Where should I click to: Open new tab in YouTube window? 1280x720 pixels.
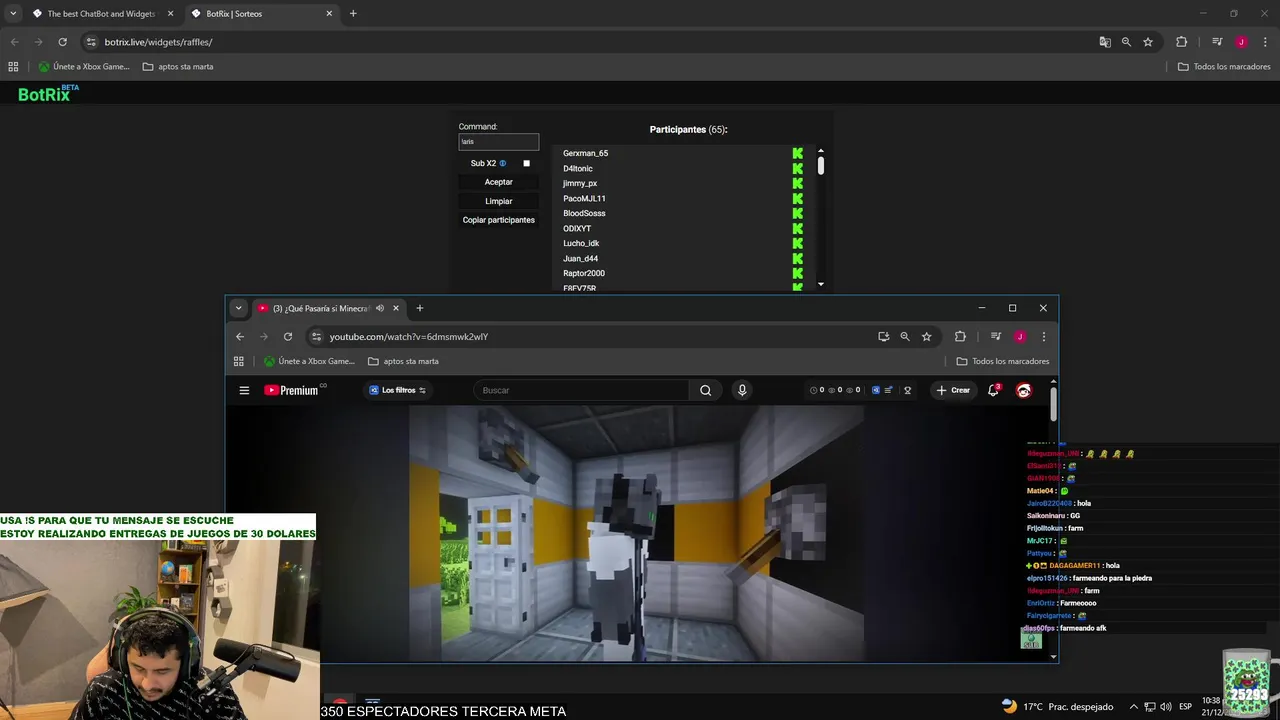tap(419, 308)
